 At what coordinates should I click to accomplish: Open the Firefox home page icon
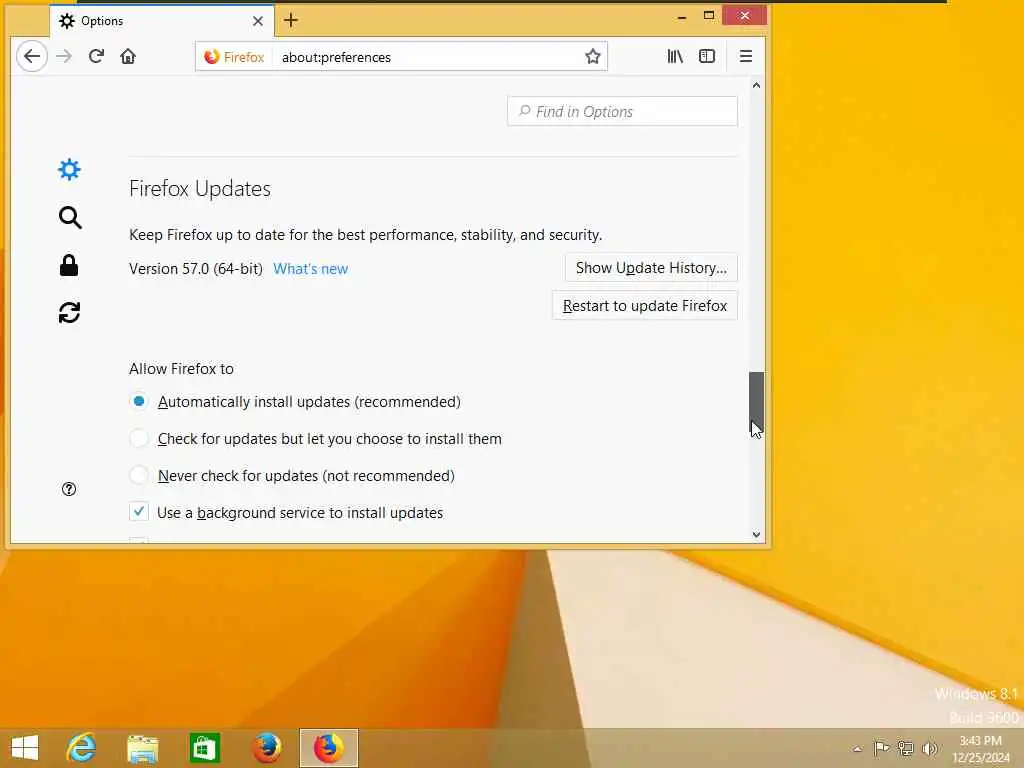[x=128, y=56]
